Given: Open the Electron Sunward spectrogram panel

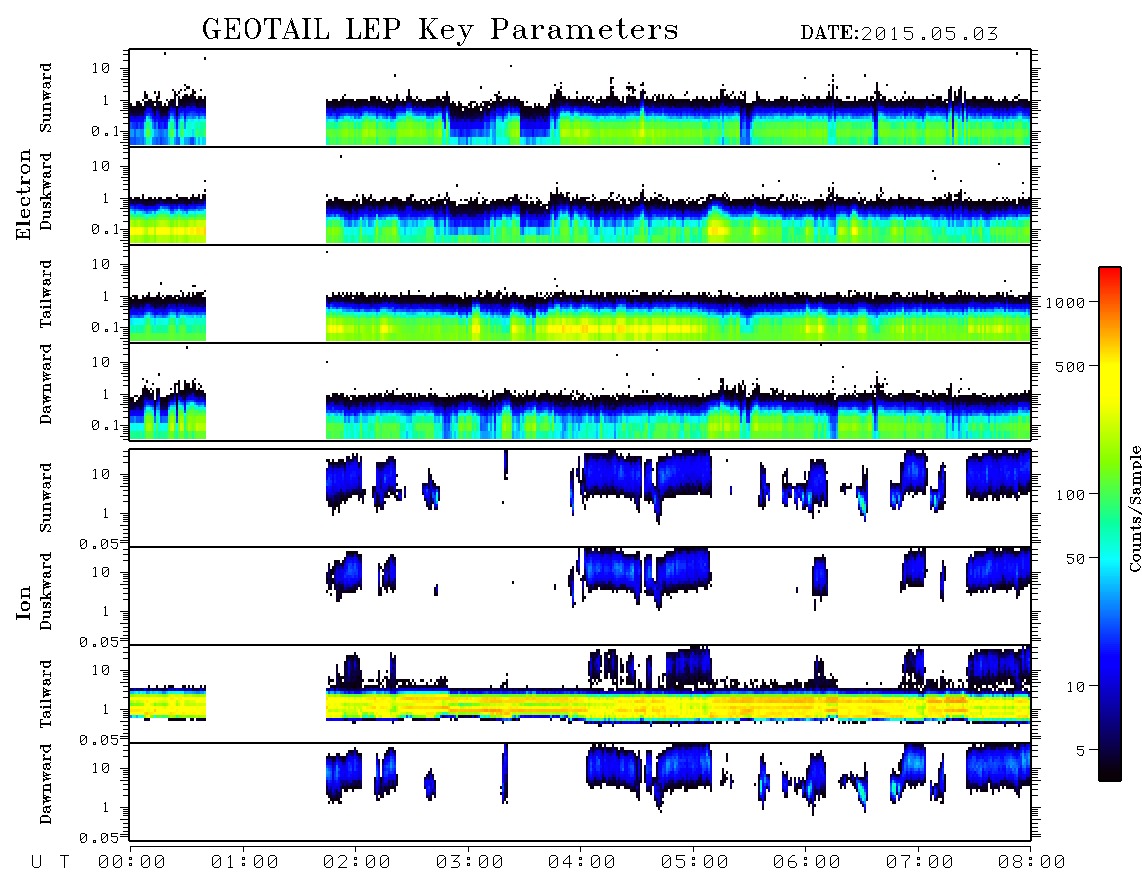Looking at the screenshot, I should pyautogui.click(x=580, y=98).
